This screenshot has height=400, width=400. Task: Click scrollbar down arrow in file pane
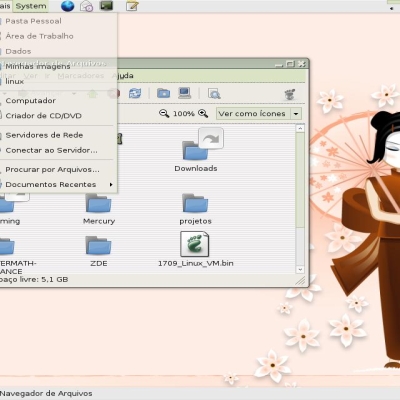tap(300, 269)
